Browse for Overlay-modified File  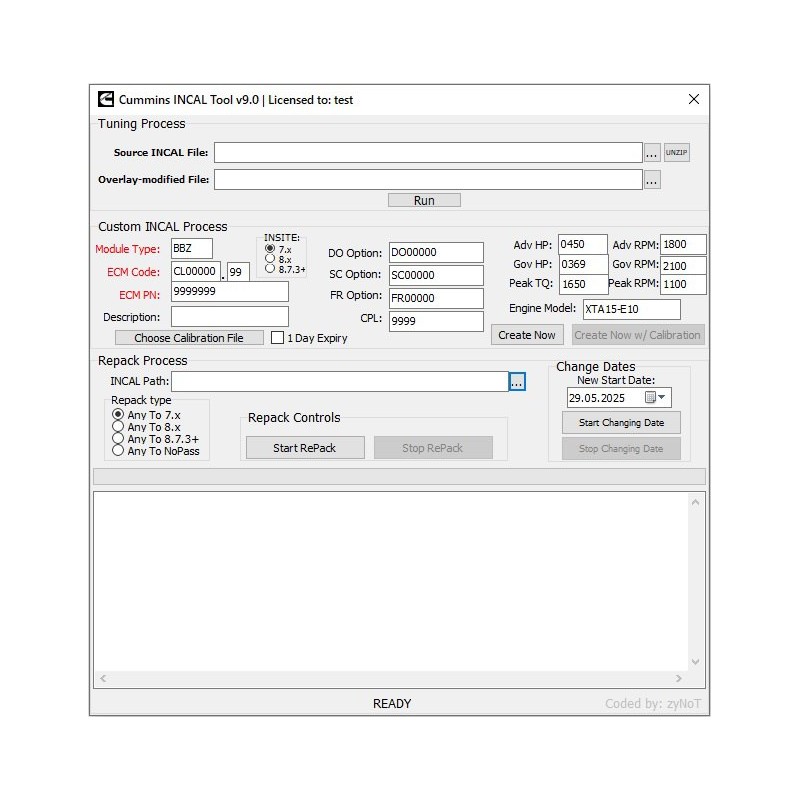tap(652, 180)
